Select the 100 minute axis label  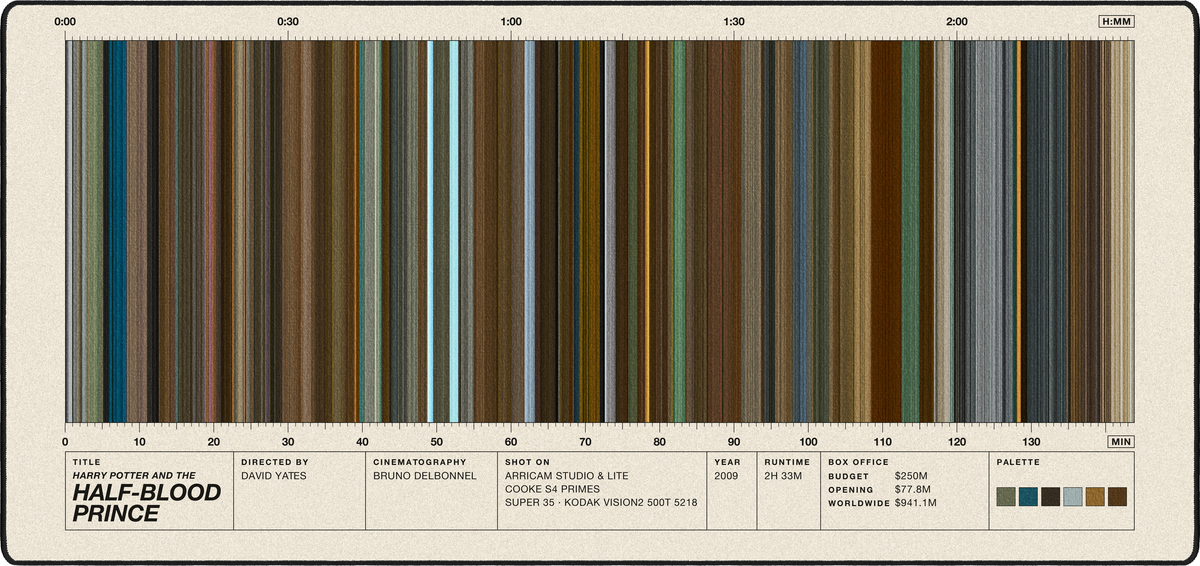[808, 441]
